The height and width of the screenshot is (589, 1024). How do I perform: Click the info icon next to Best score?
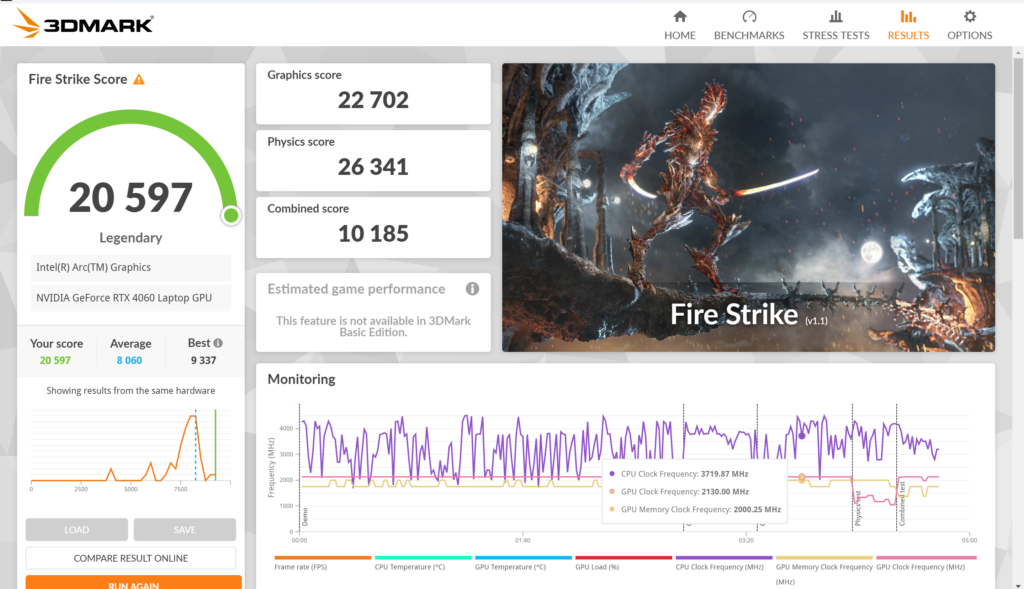pos(219,342)
